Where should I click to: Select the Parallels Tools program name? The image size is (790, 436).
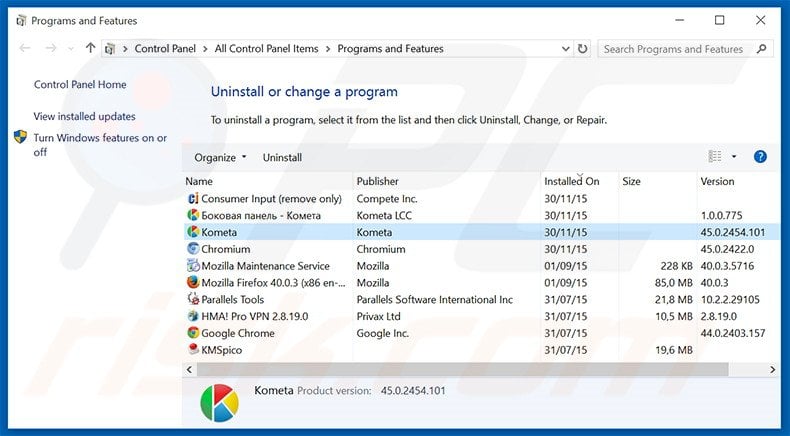[x=233, y=299]
